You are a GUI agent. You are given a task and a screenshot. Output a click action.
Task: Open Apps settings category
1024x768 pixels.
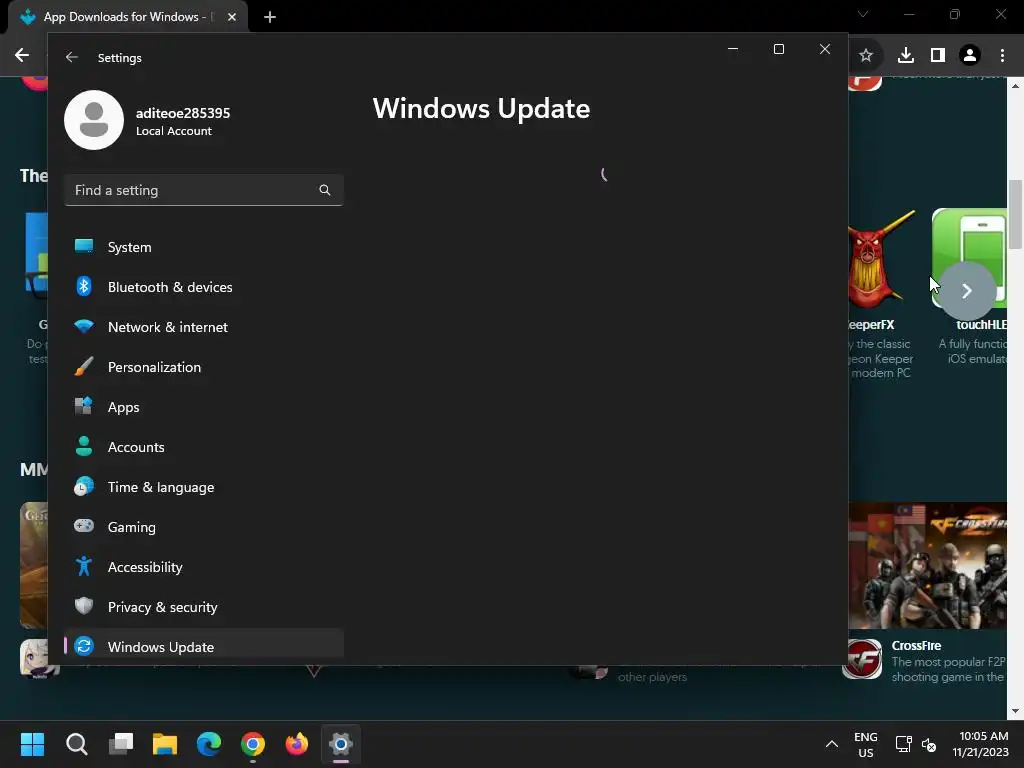click(204, 407)
